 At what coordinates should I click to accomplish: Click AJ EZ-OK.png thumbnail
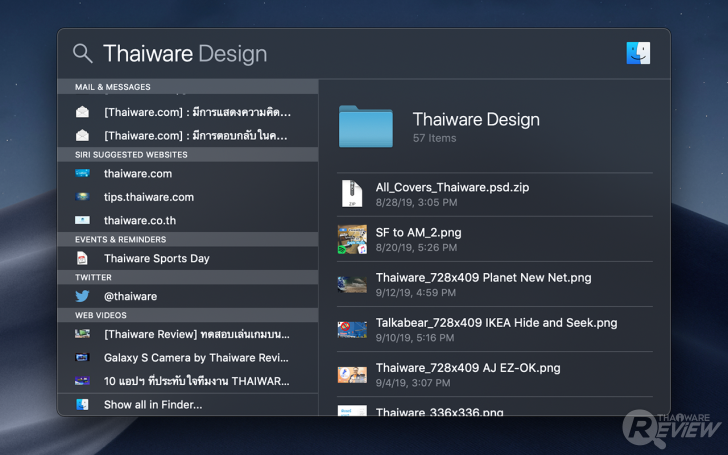click(352, 375)
